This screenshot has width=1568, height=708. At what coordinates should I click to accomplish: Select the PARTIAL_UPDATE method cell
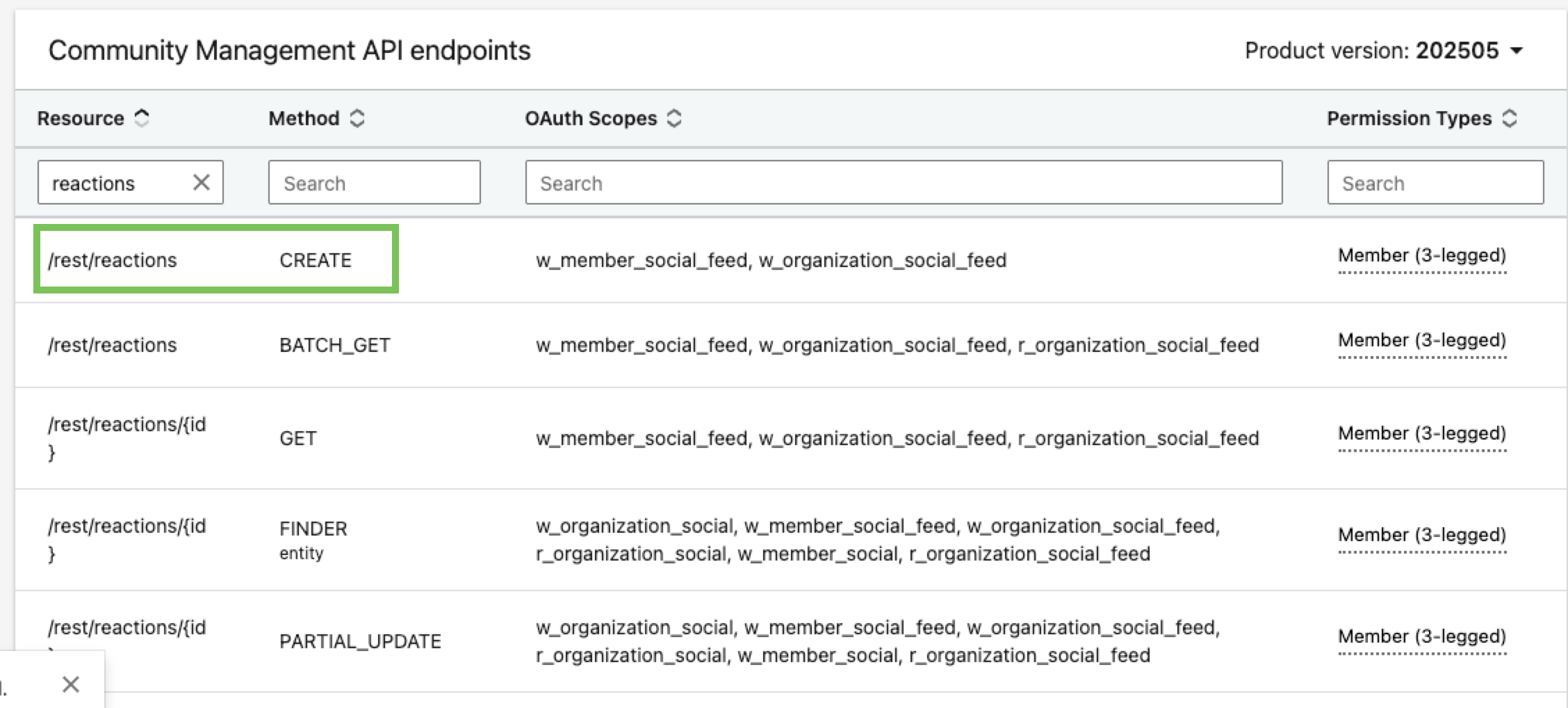point(360,641)
